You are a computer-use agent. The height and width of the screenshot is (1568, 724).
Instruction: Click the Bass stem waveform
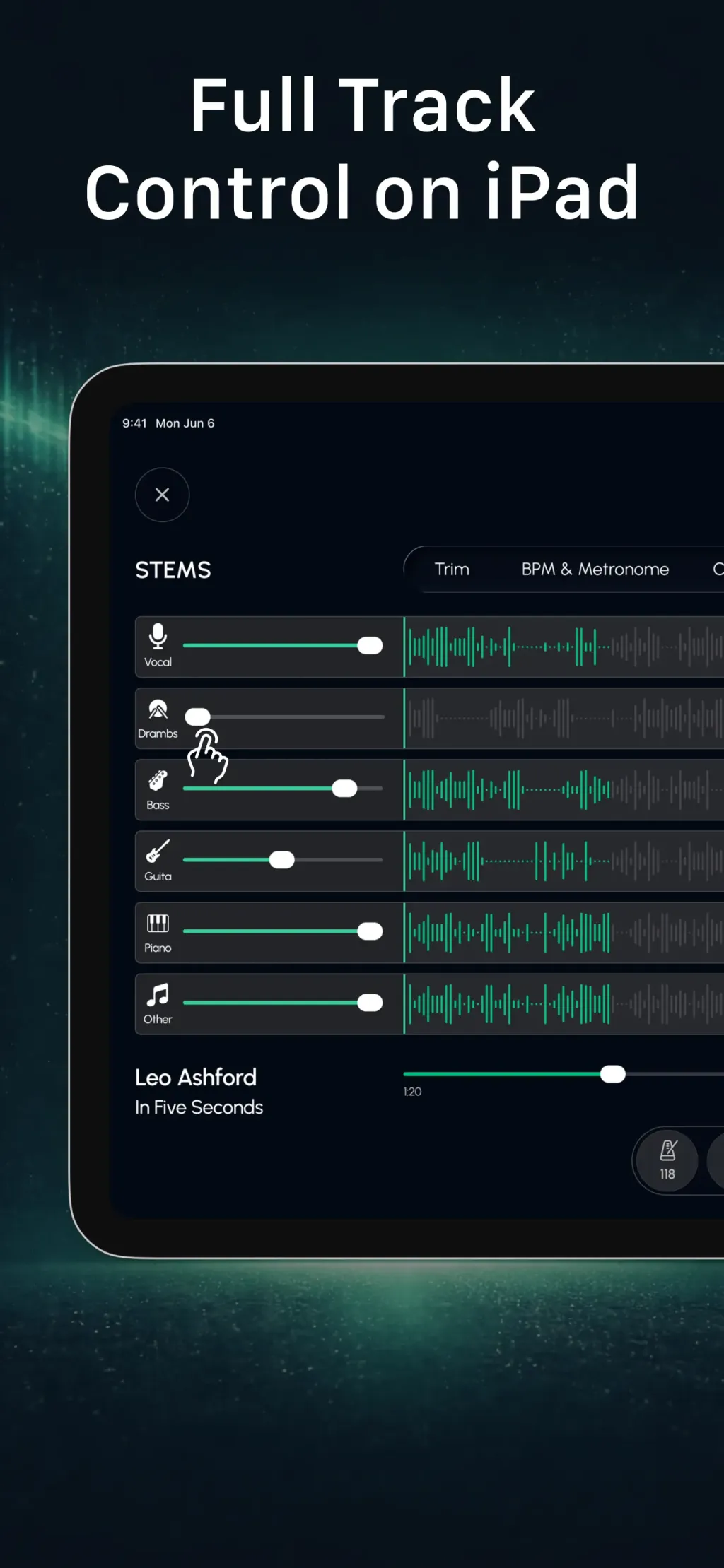coord(564,790)
